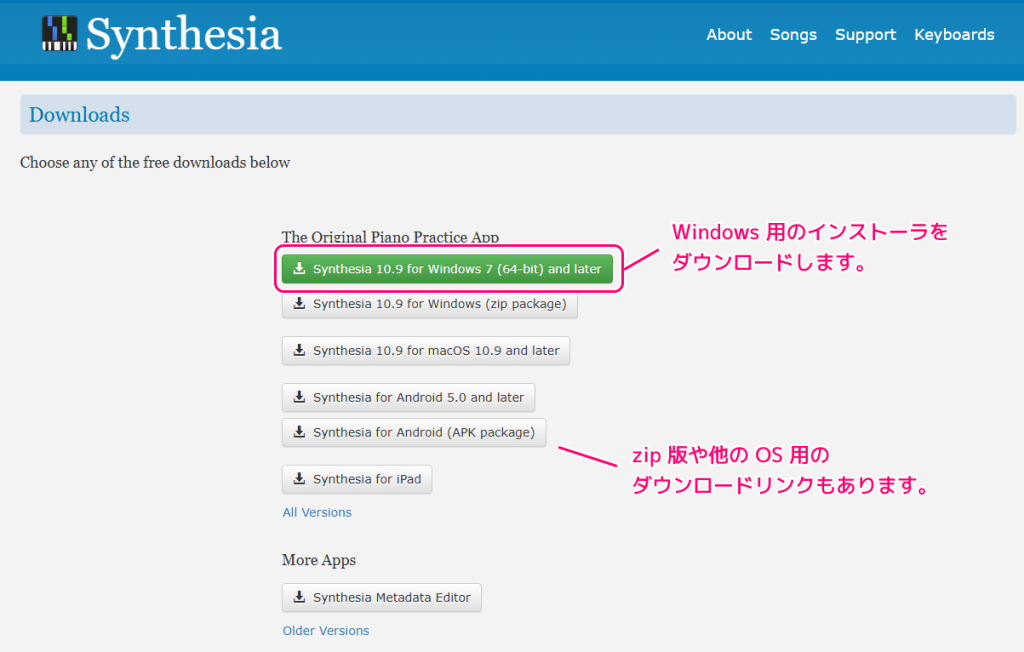Click the download icon on the macOS 10.9 button
Image resolution: width=1024 pixels, height=652 pixels.
coord(299,350)
